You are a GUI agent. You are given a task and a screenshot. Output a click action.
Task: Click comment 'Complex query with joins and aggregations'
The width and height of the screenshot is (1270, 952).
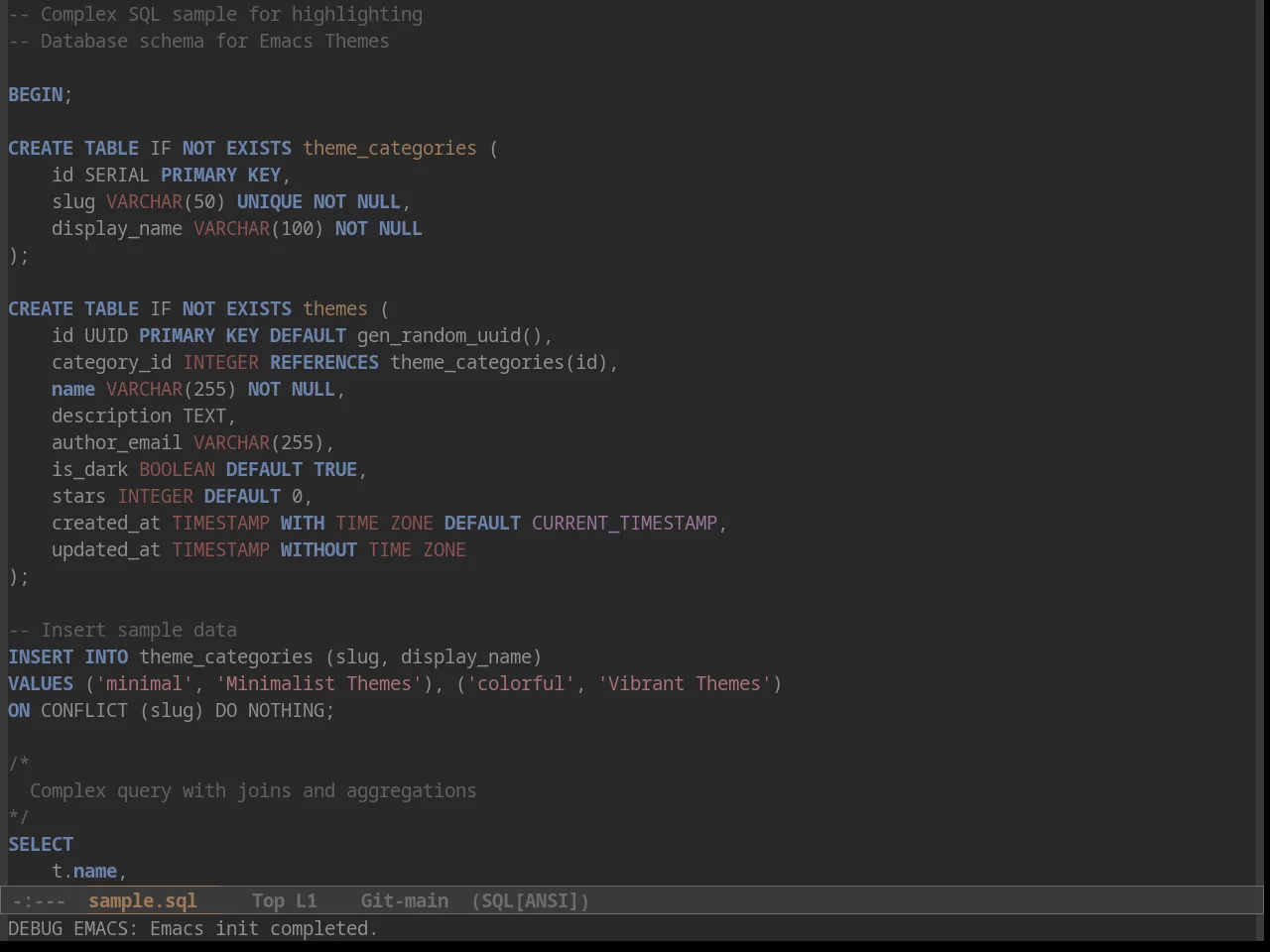pyautogui.click(x=253, y=790)
